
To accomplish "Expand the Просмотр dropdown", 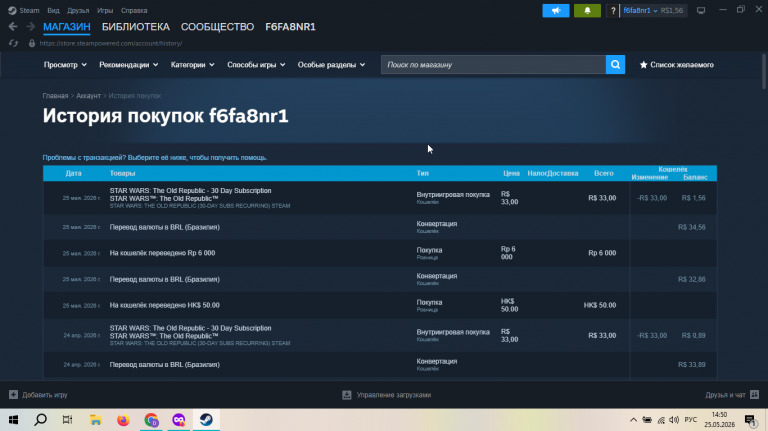I will click(x=65, y=65).
